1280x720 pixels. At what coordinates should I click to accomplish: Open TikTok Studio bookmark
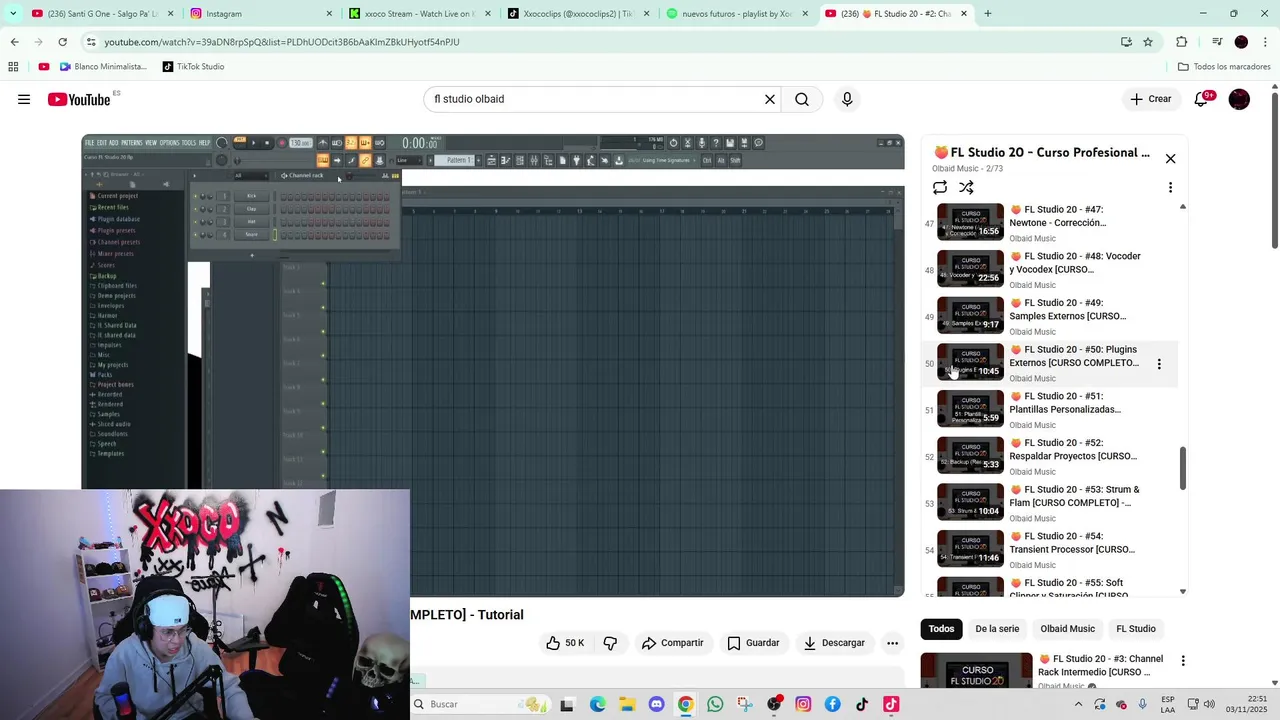point(193,67)
